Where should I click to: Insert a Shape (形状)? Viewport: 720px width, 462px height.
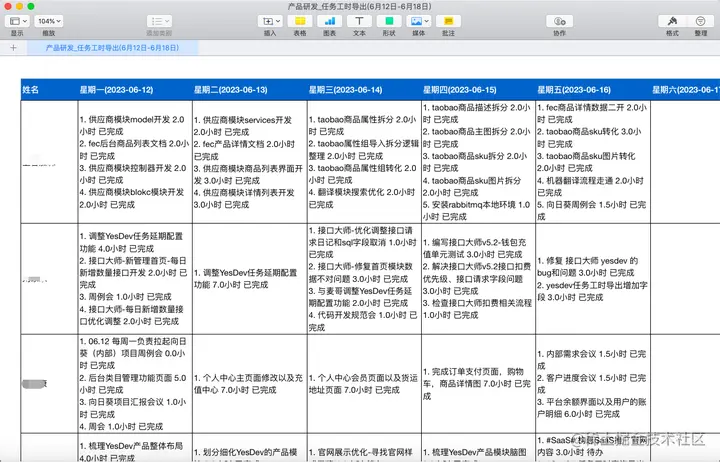389,21
